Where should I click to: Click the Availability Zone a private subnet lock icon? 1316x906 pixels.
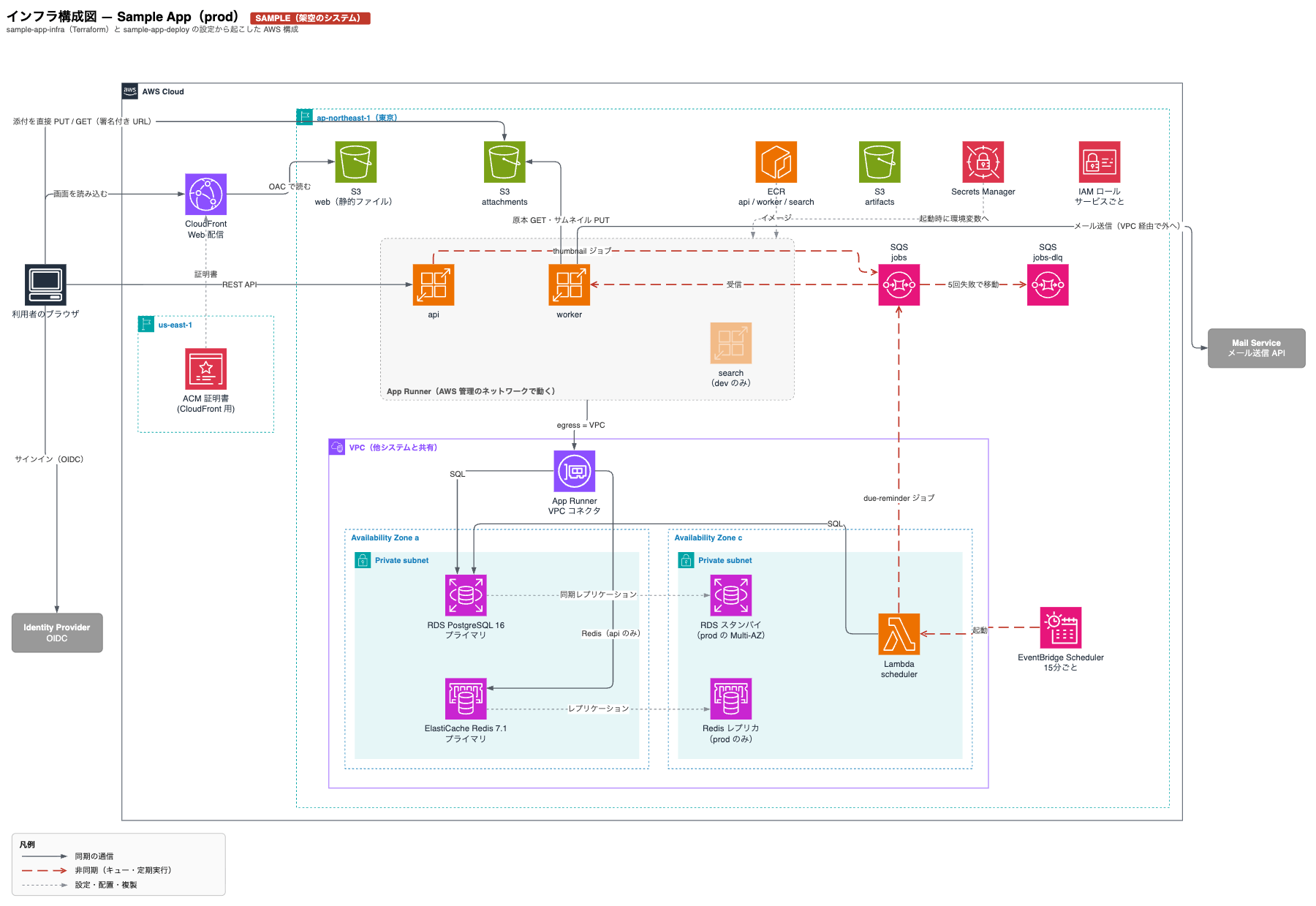(x=363, y=560)
